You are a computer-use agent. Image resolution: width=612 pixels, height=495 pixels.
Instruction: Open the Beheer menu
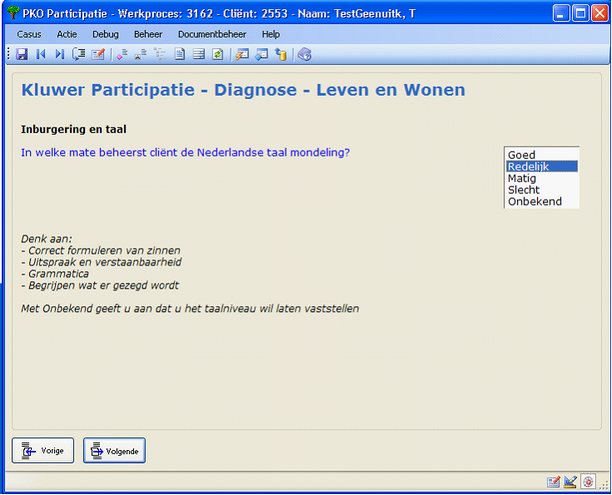tap(148, 34)
